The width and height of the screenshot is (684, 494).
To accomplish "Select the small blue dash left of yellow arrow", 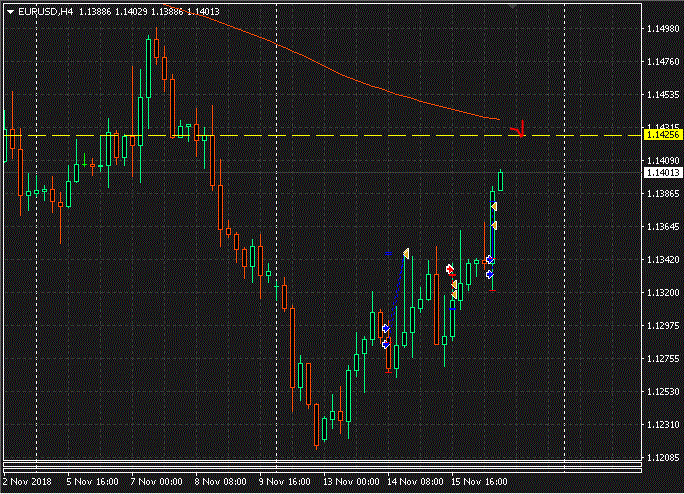I will pos(389,253).
